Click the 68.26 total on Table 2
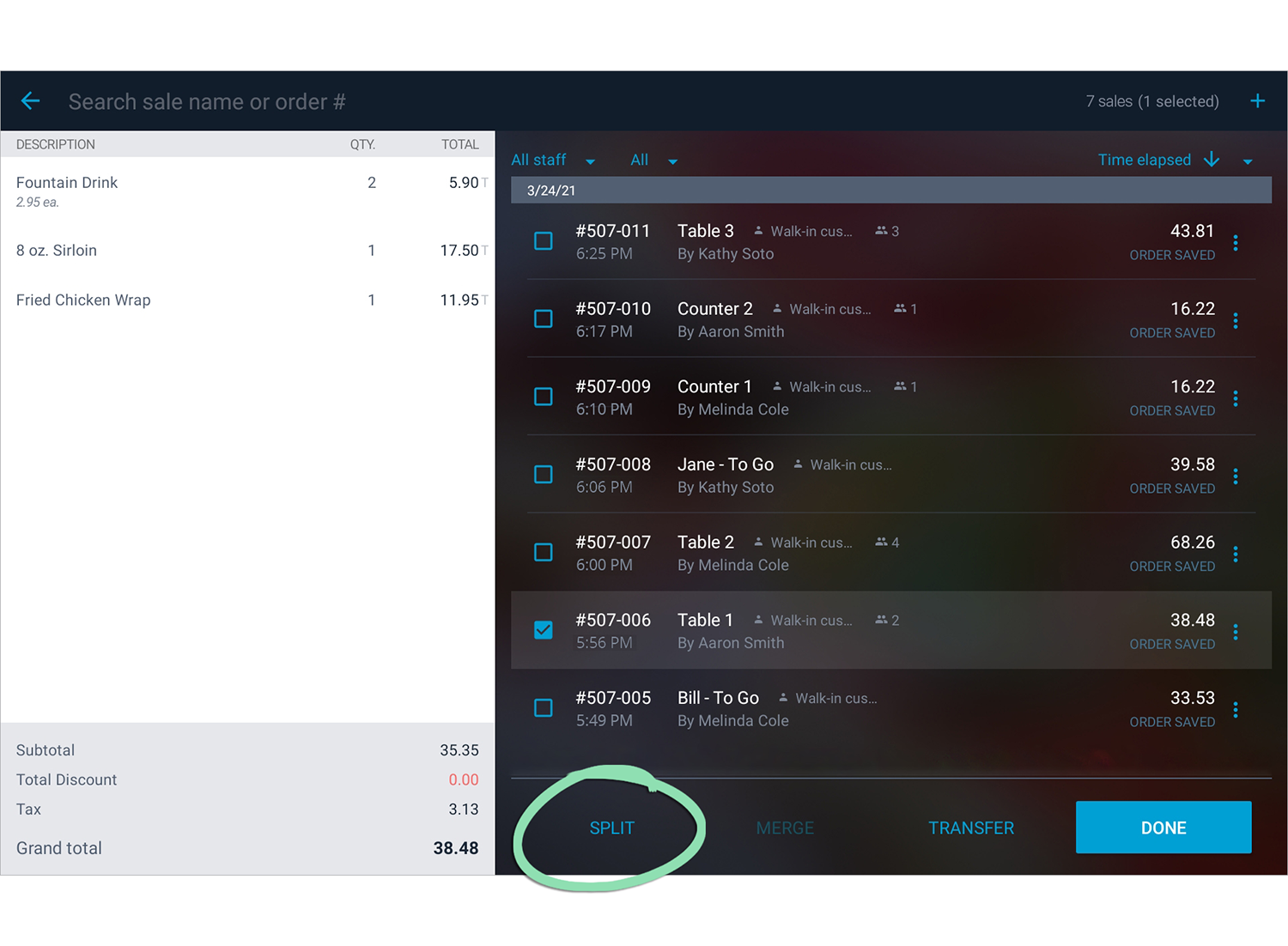Viewport: 1288px width, 946px height. coord(1193,543)
